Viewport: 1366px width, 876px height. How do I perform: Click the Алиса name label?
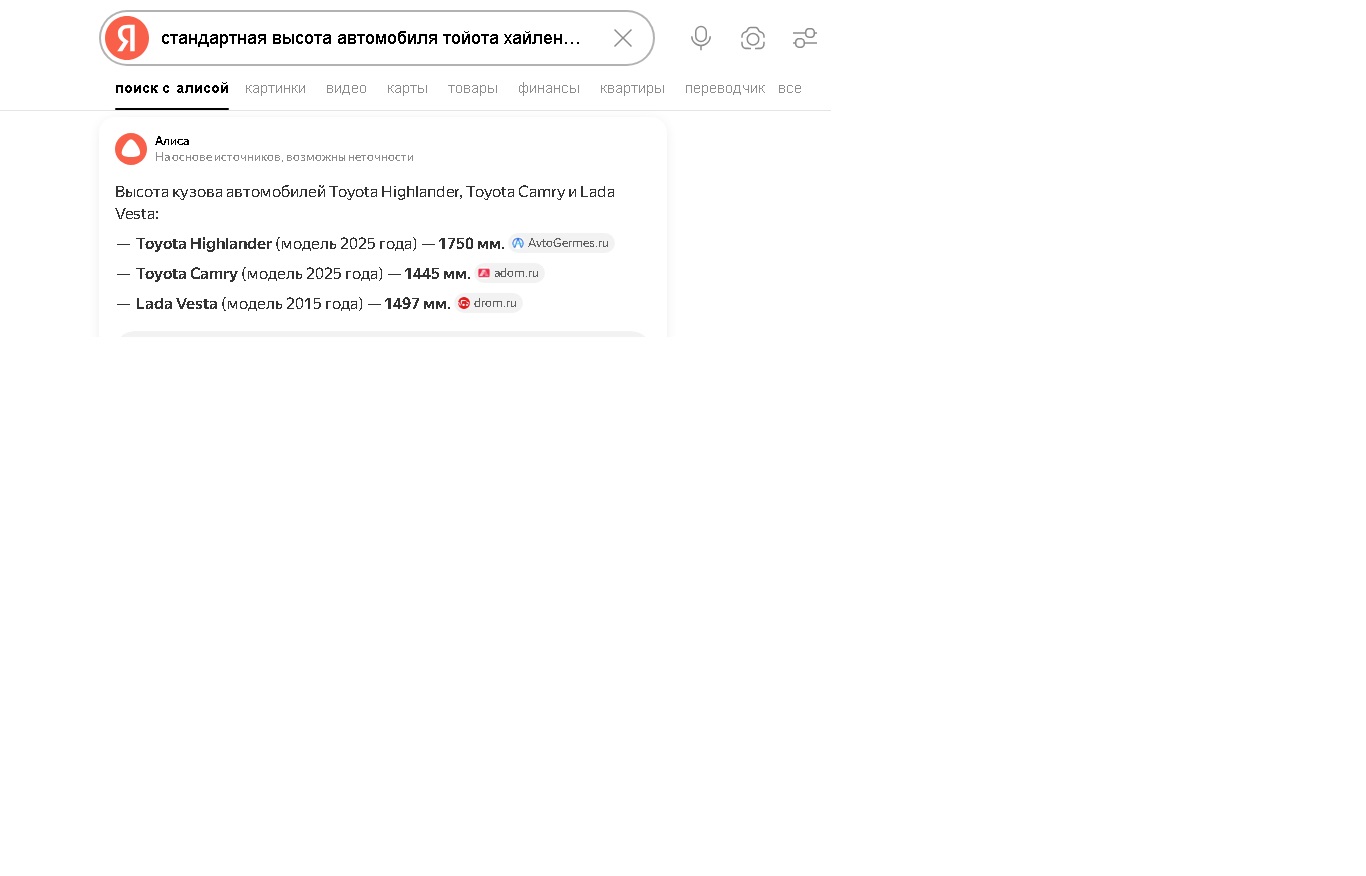pos(173,141)
